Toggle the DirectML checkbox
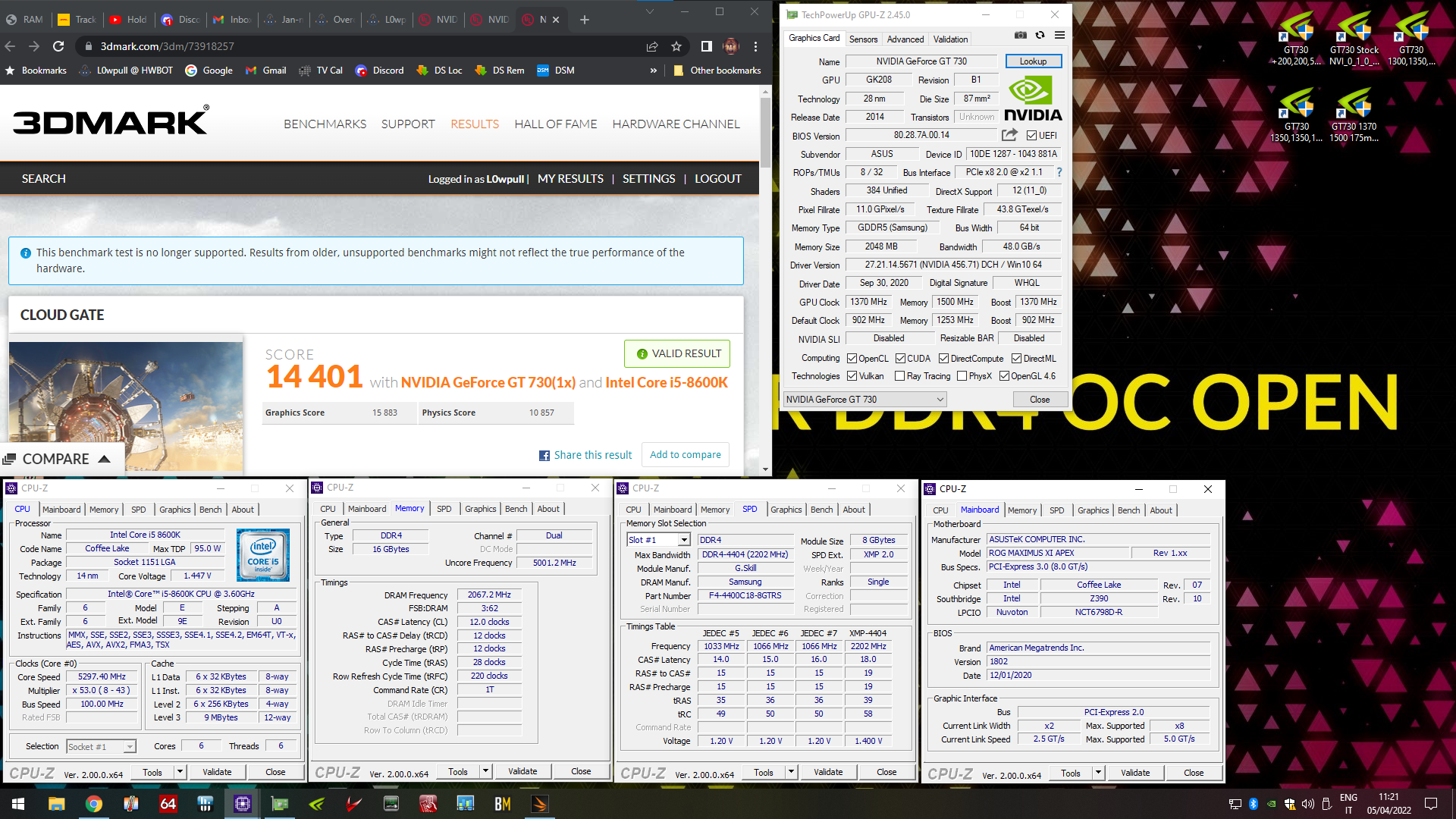 (x=1016, y=359)
